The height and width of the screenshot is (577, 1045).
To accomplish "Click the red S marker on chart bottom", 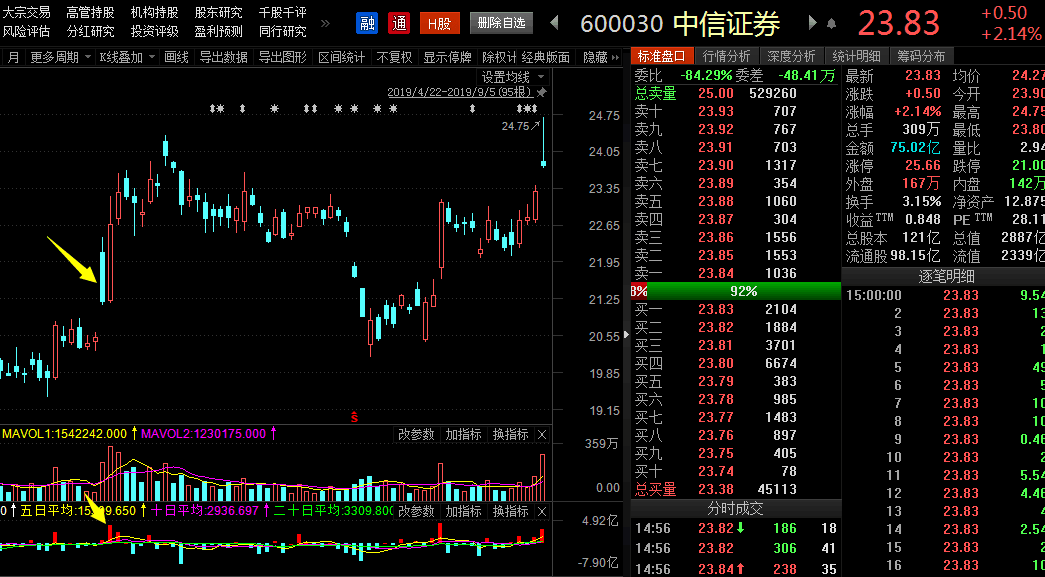I will coord(355,417).
